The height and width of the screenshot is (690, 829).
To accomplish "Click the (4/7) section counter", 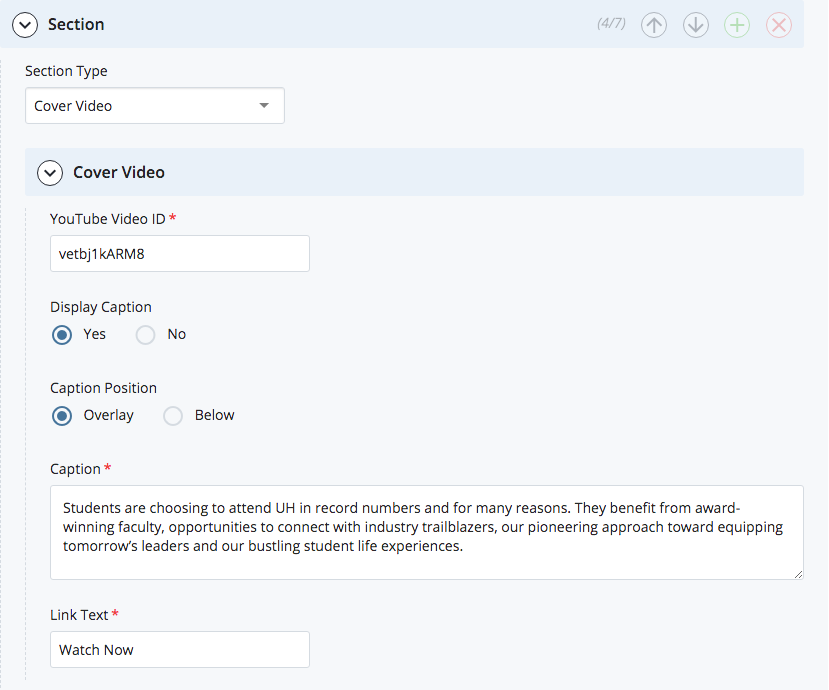I will [x=611, y=23].
